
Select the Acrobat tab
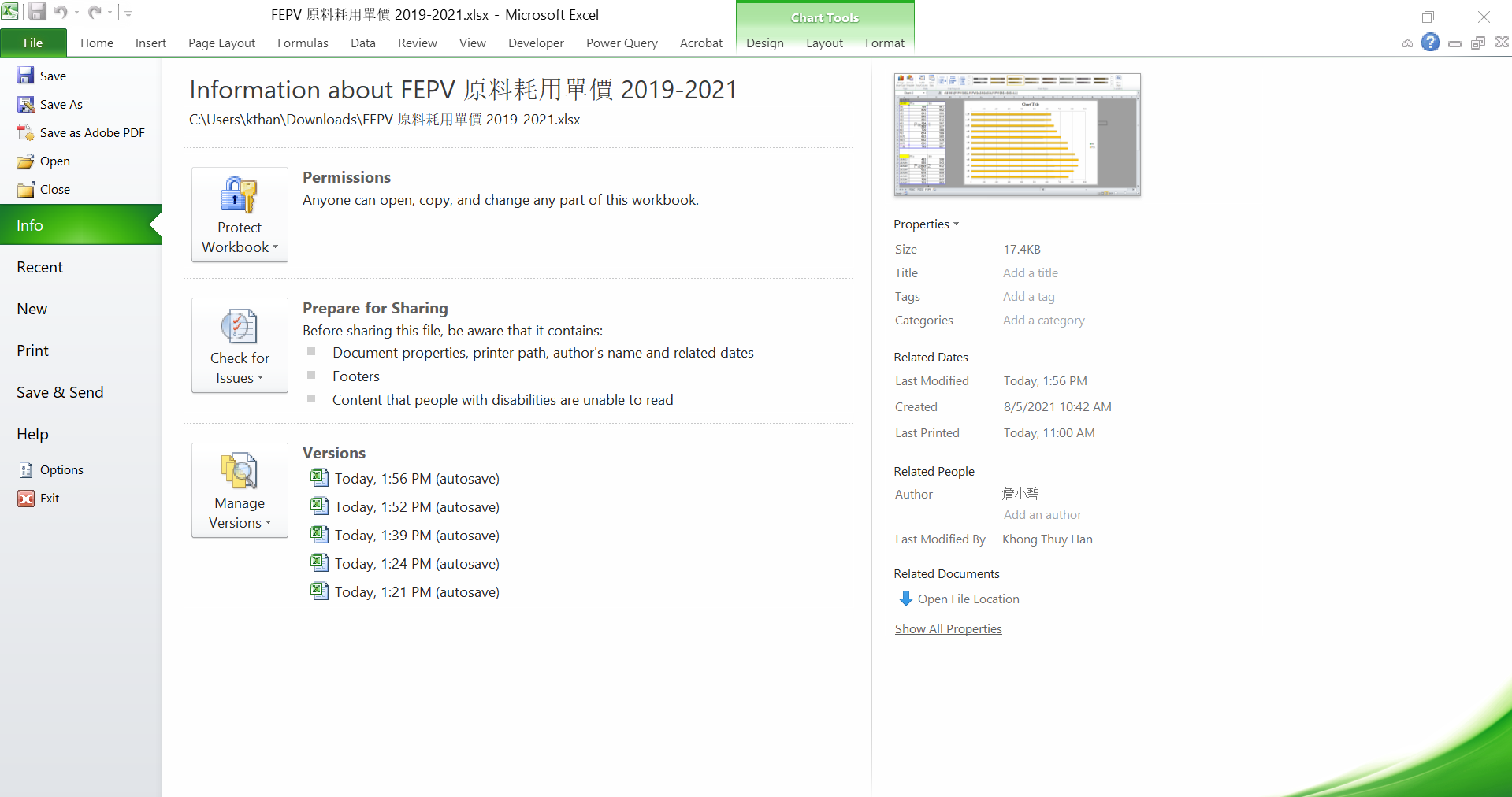click(x=700, y=43)
